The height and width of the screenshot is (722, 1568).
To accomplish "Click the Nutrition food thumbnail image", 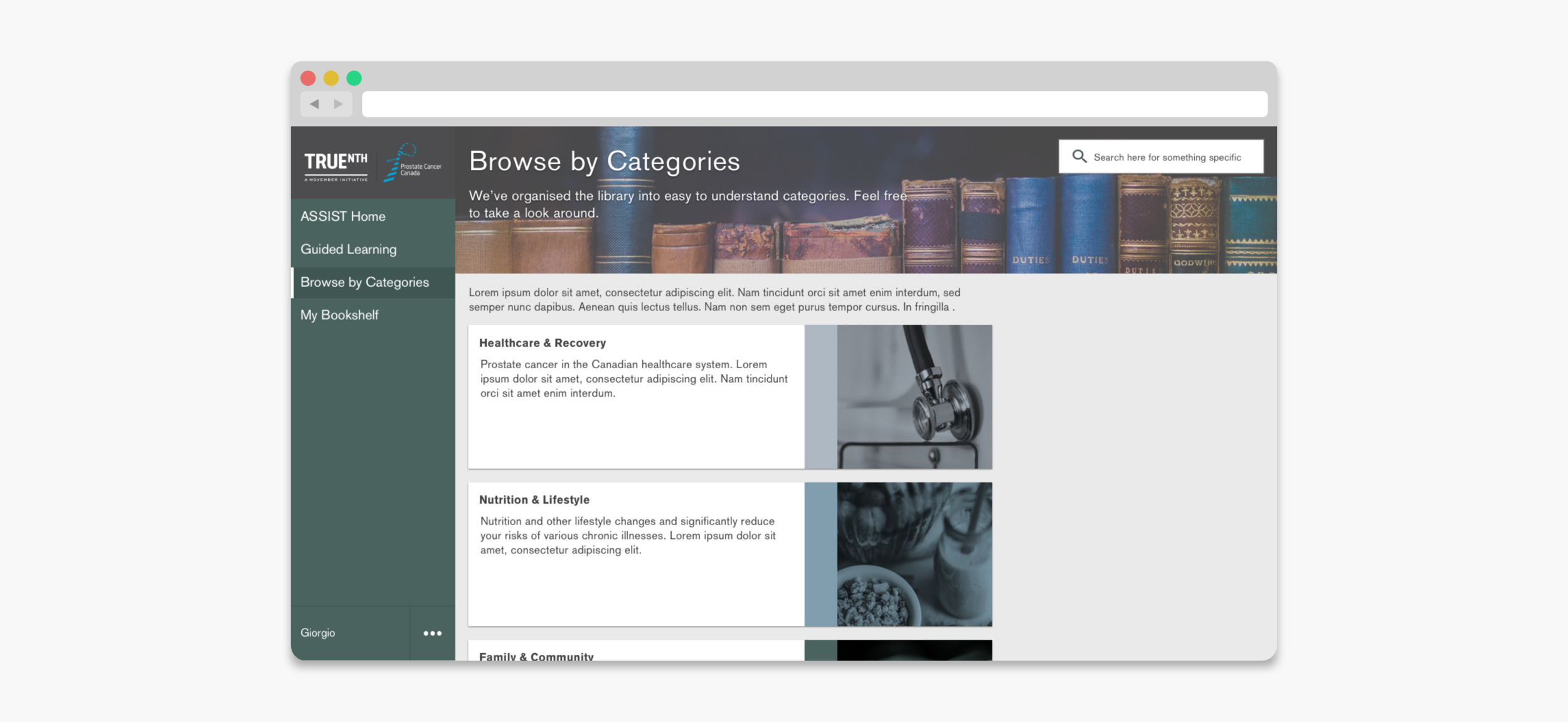I will tap(914, 554).
